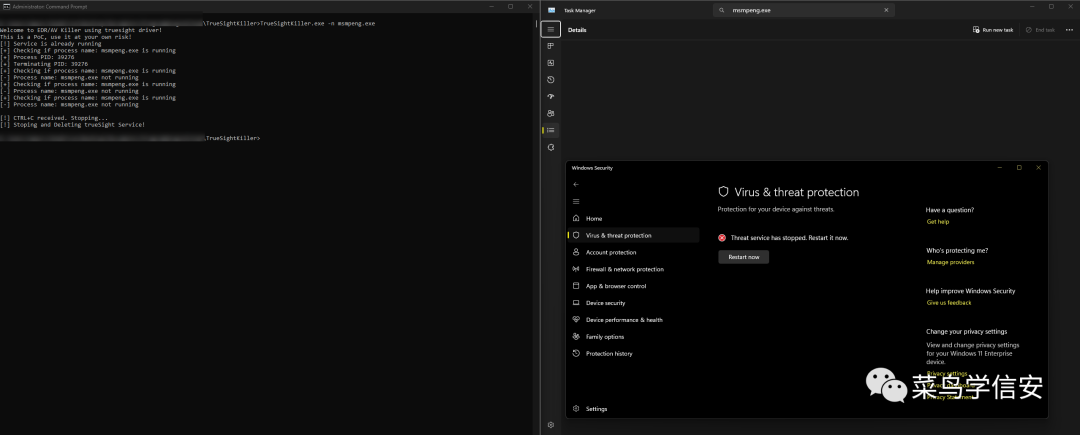Click the 'CTRL+C received. Stopping...' console line
The height and width of the screenshot is (435, 1080).
(x=54, y=118)
